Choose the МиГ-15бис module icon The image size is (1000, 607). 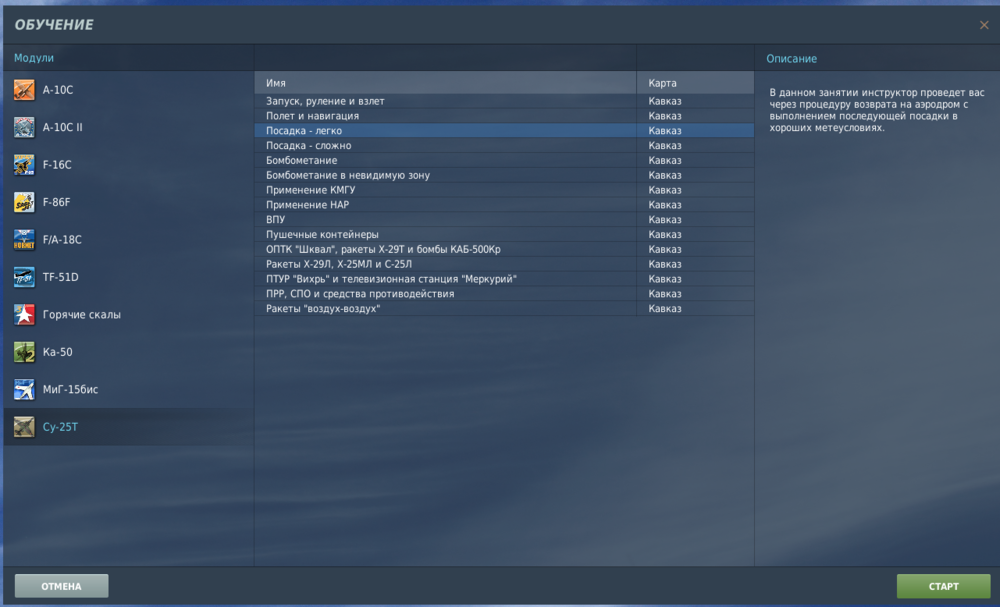click(24, 390)
